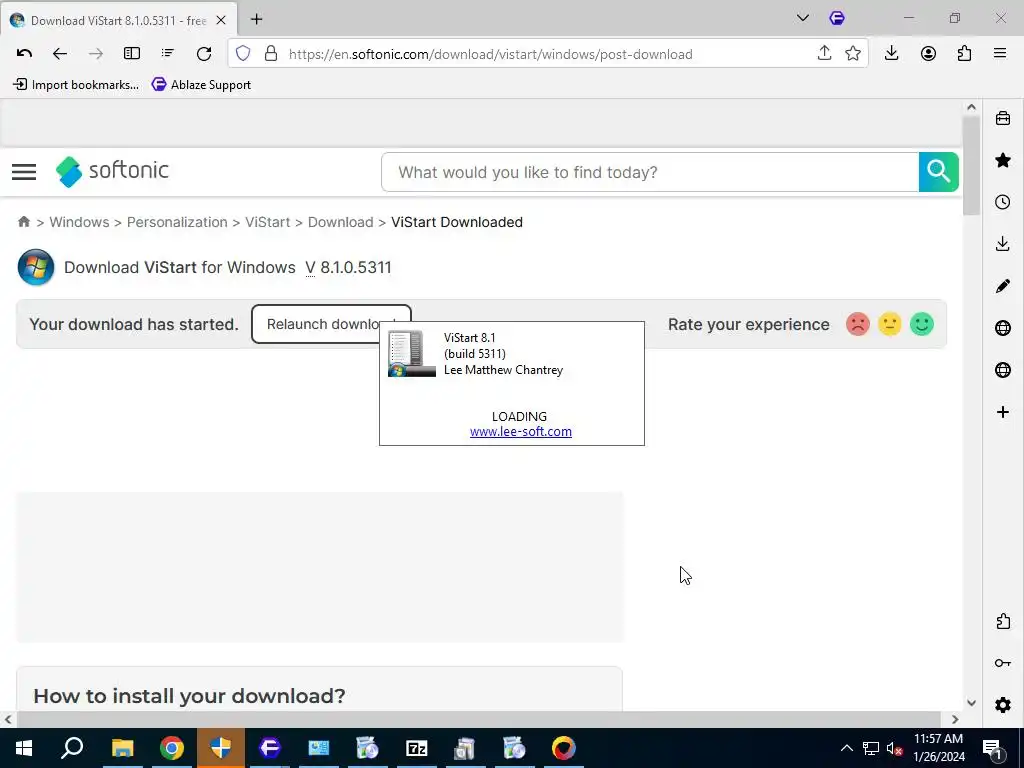
Task: Click the teal search magnifier button
Action: tap(938, 172)
